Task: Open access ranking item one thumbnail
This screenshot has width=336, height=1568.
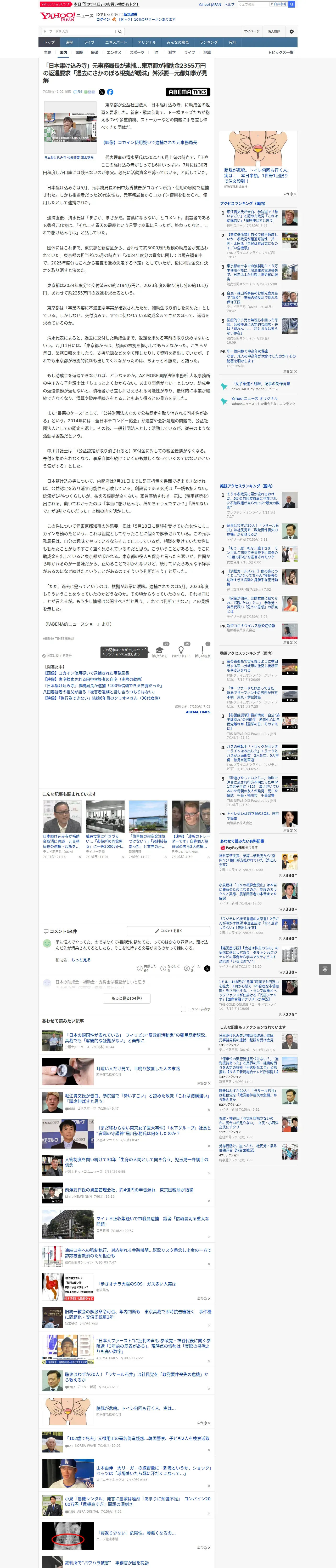Action: [x=290, y=217]
